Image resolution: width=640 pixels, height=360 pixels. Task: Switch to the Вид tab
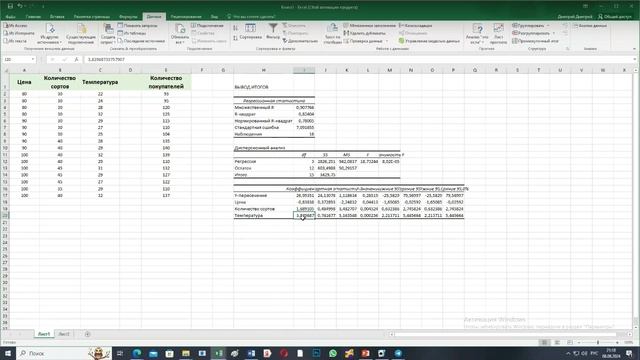click(214, 17)
